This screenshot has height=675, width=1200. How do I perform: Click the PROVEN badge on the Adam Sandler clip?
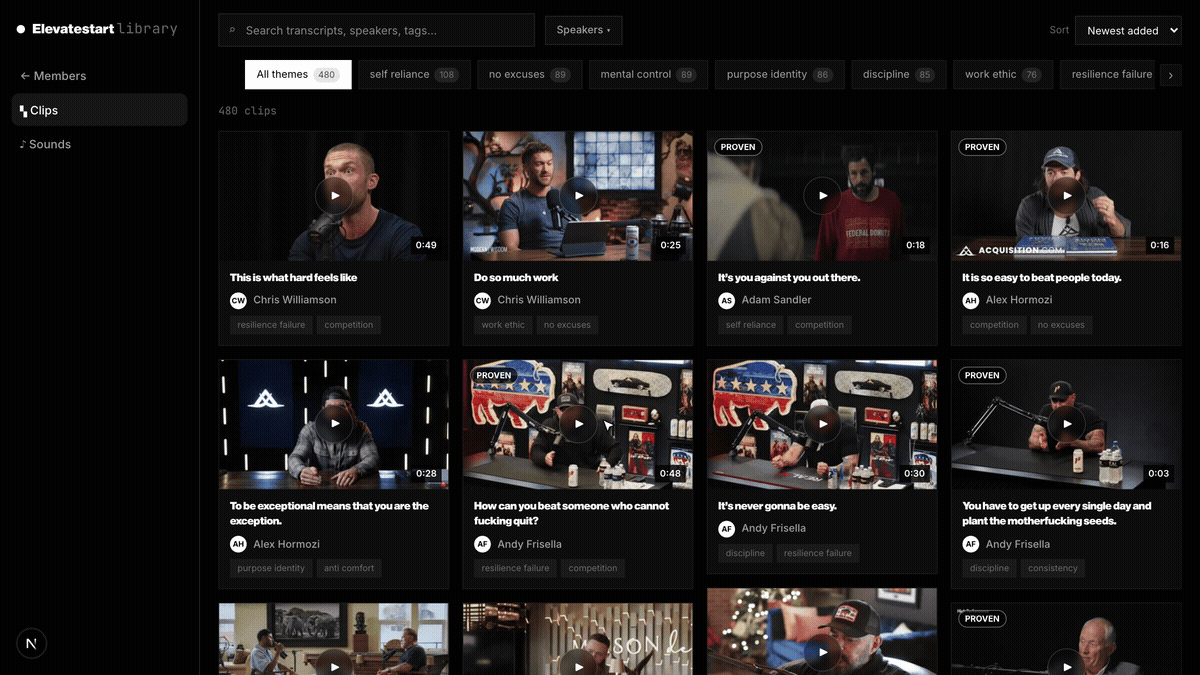[x=738, y=147]
